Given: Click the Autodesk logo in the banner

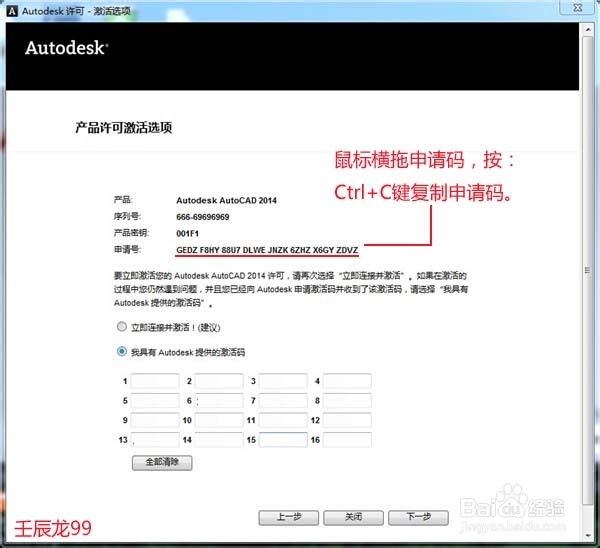Looking at the screenshot, I should pyautogui.click(x=67, y=48).
